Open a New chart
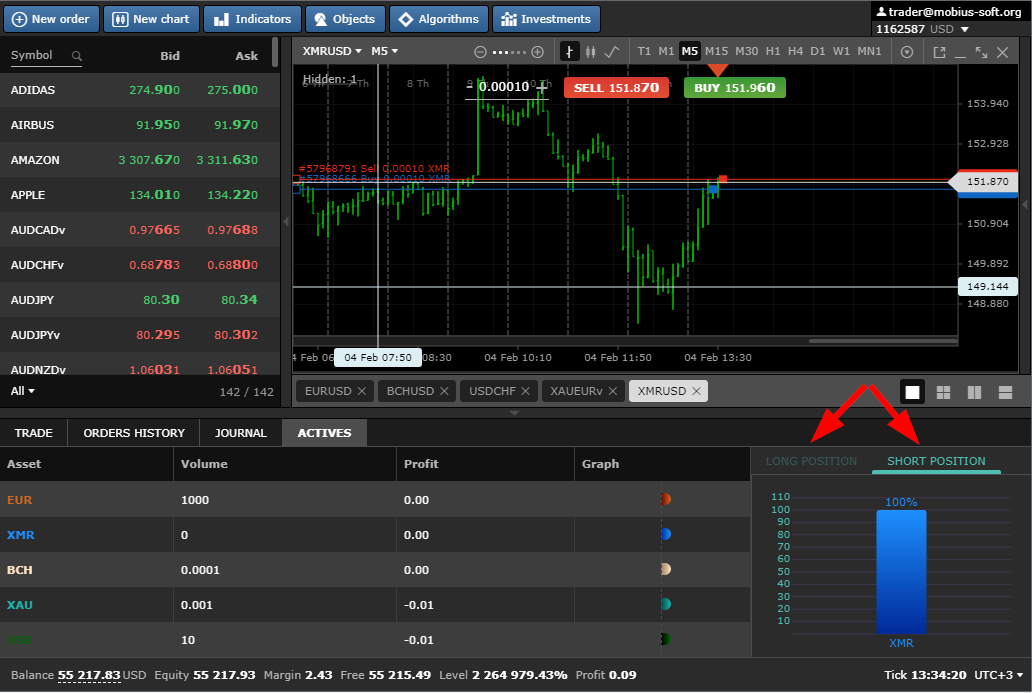1032x693 pixels. tap(151, 19)
